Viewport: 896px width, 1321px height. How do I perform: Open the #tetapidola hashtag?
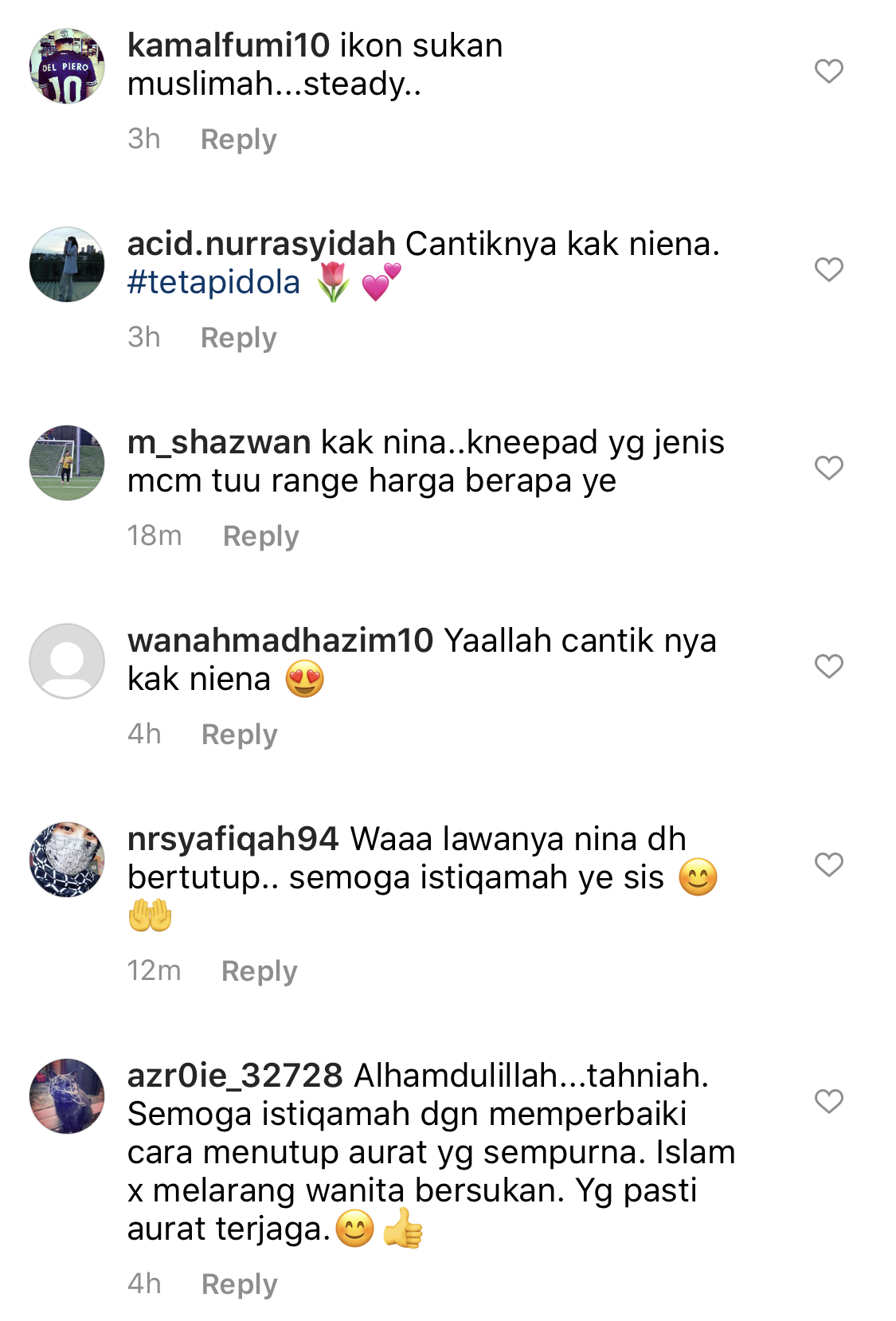coord(213,282)
